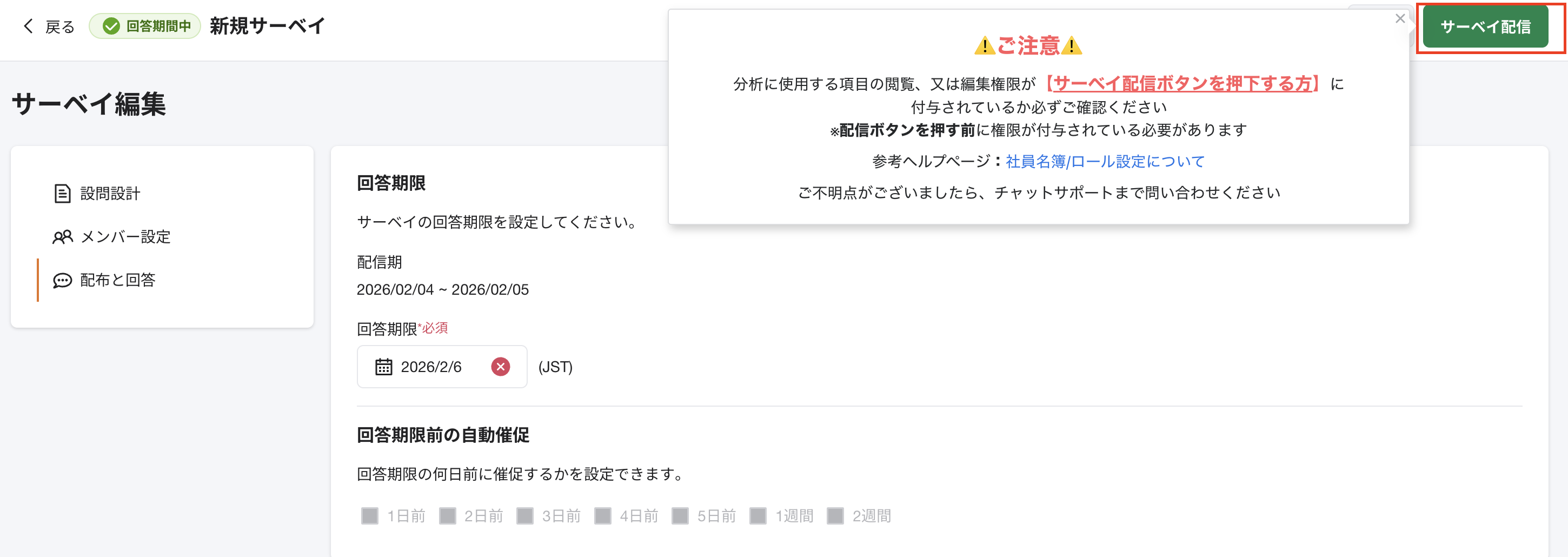Select the 配布と回答 section
Viewport: 1568px width, 557px height.
tap(116, 281)
